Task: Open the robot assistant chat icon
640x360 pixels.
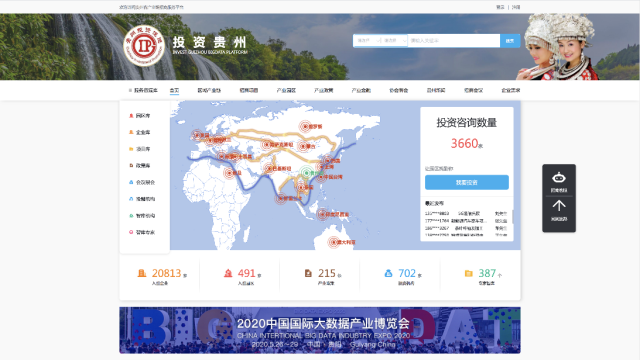Action: pos(559,181)
